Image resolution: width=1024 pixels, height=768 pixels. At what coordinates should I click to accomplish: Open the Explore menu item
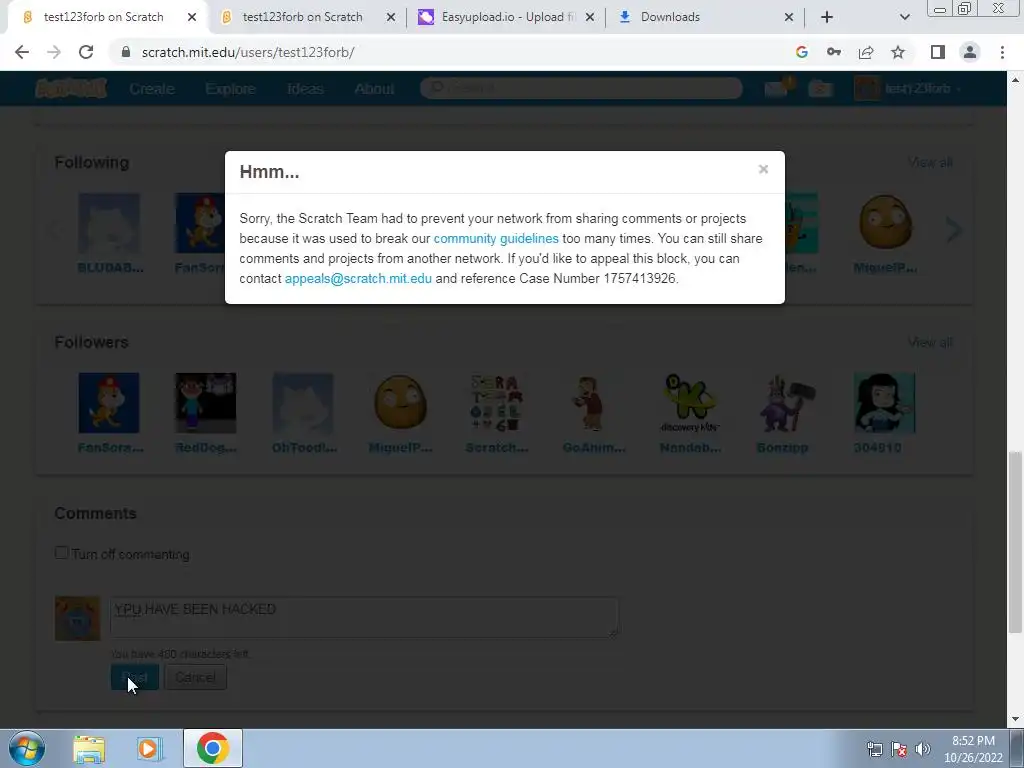[x=230, y=89]
